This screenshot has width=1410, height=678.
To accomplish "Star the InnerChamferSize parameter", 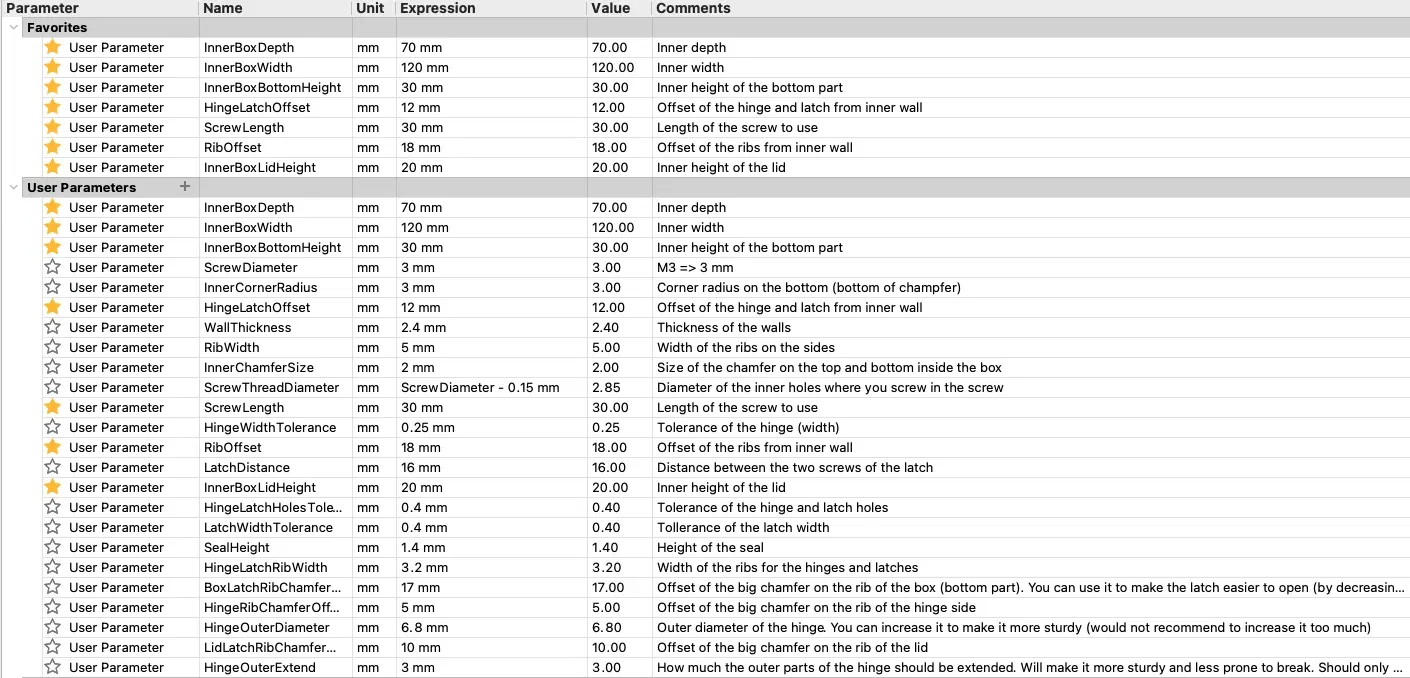I will point(53,367).
